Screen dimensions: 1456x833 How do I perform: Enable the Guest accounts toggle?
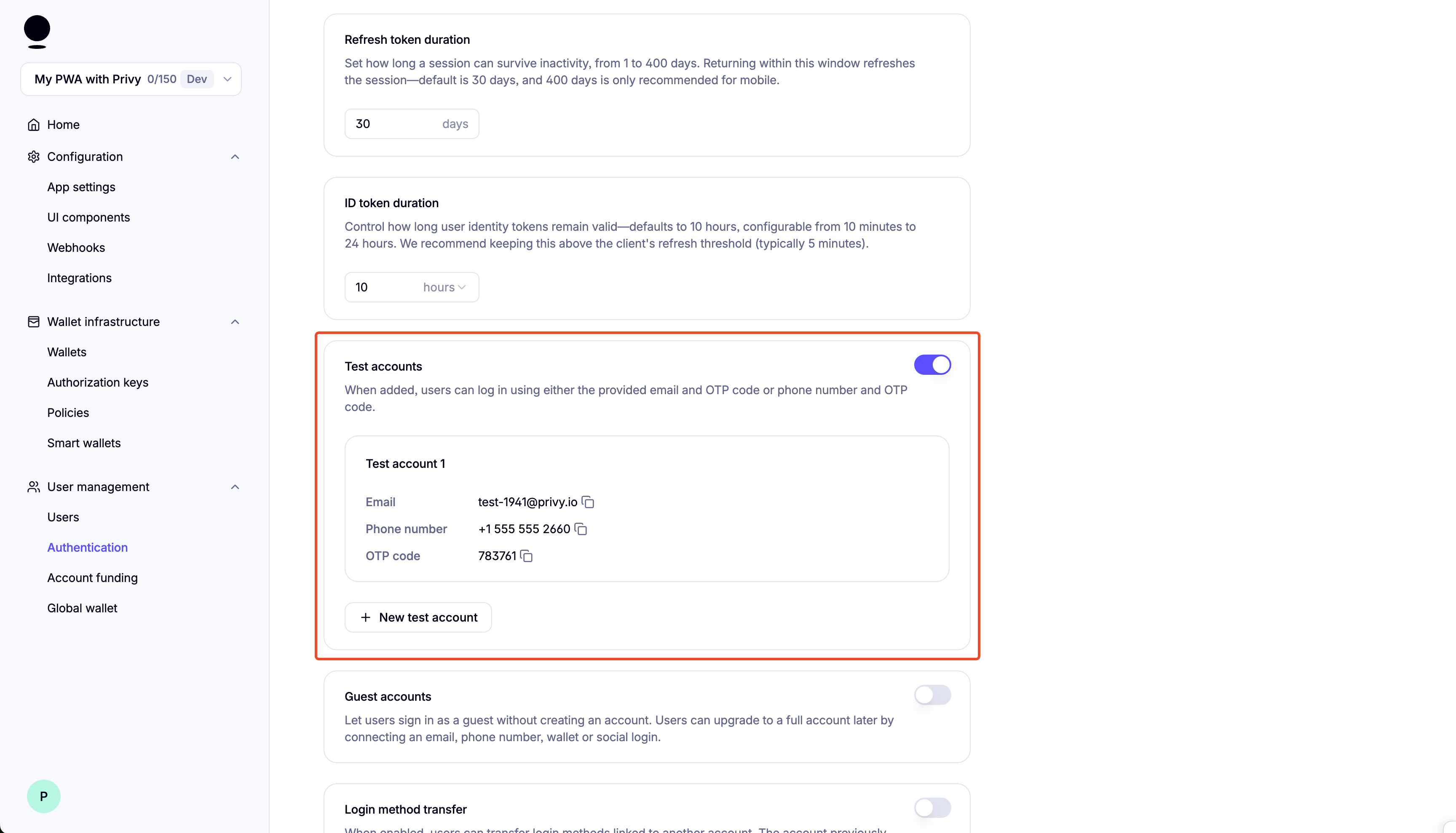932,695
